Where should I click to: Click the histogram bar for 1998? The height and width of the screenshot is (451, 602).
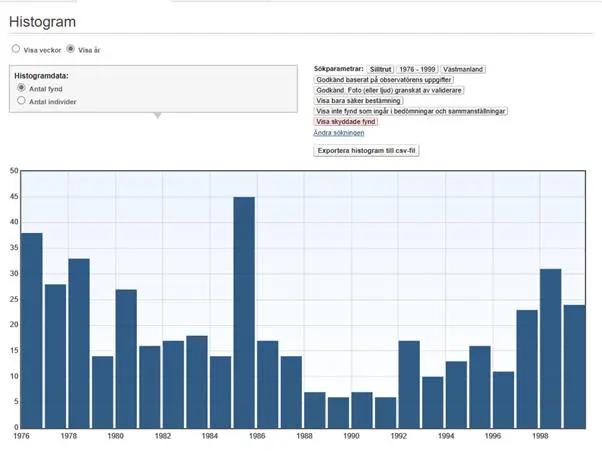[x=551, y=348]
